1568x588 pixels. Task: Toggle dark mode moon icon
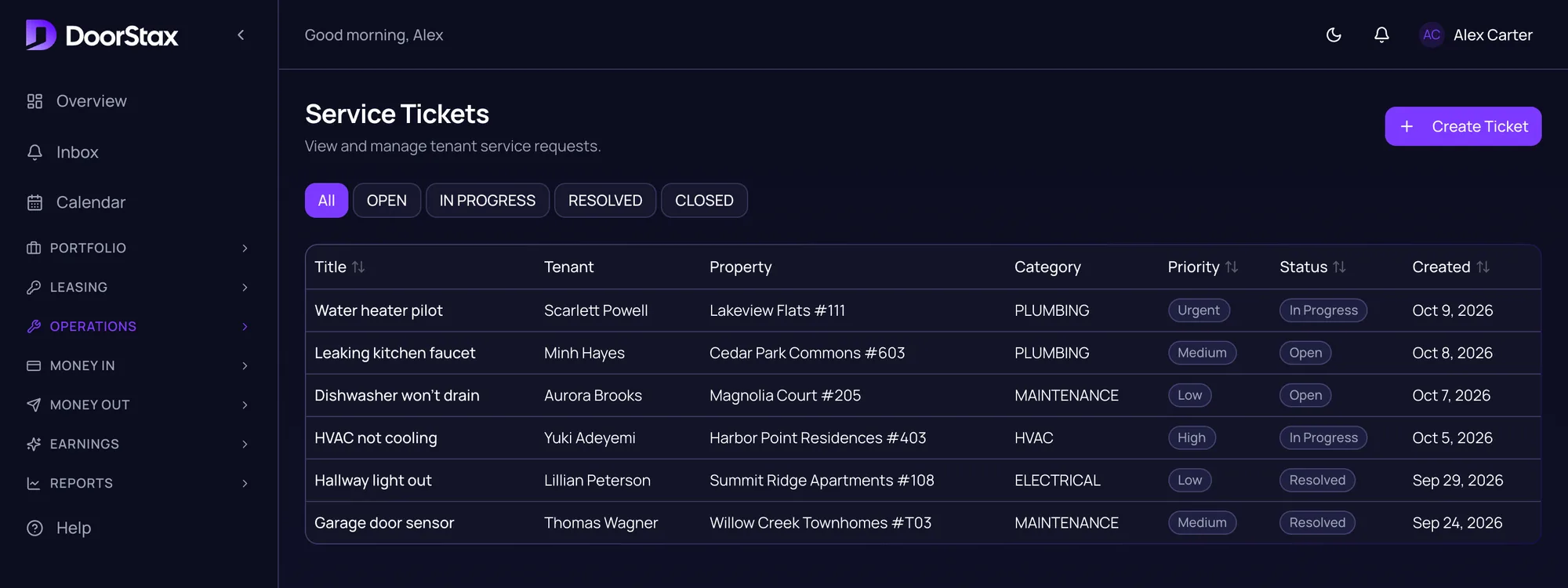coord(1334,34)
